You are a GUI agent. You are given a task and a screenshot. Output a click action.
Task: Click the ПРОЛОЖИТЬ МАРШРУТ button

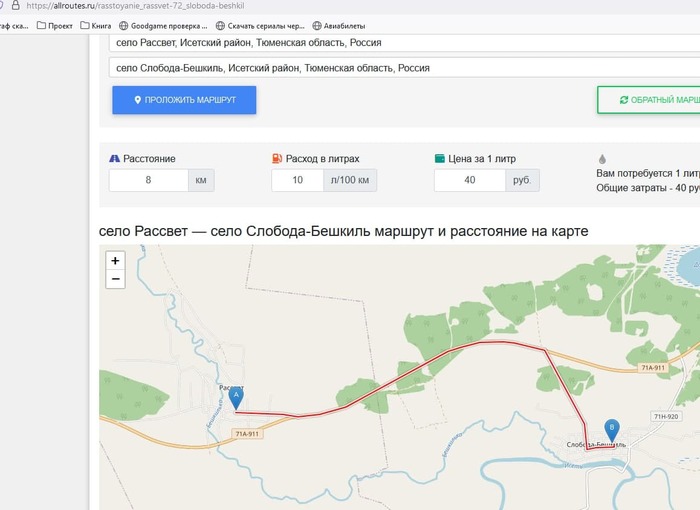coord(184,100)
